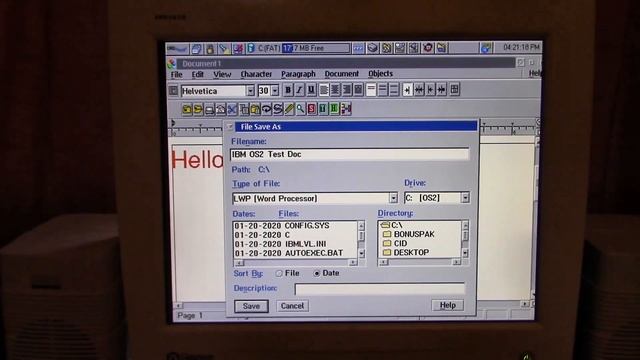
Task: Click the Files list horizontal scroll right arrow
Action: 353,262
